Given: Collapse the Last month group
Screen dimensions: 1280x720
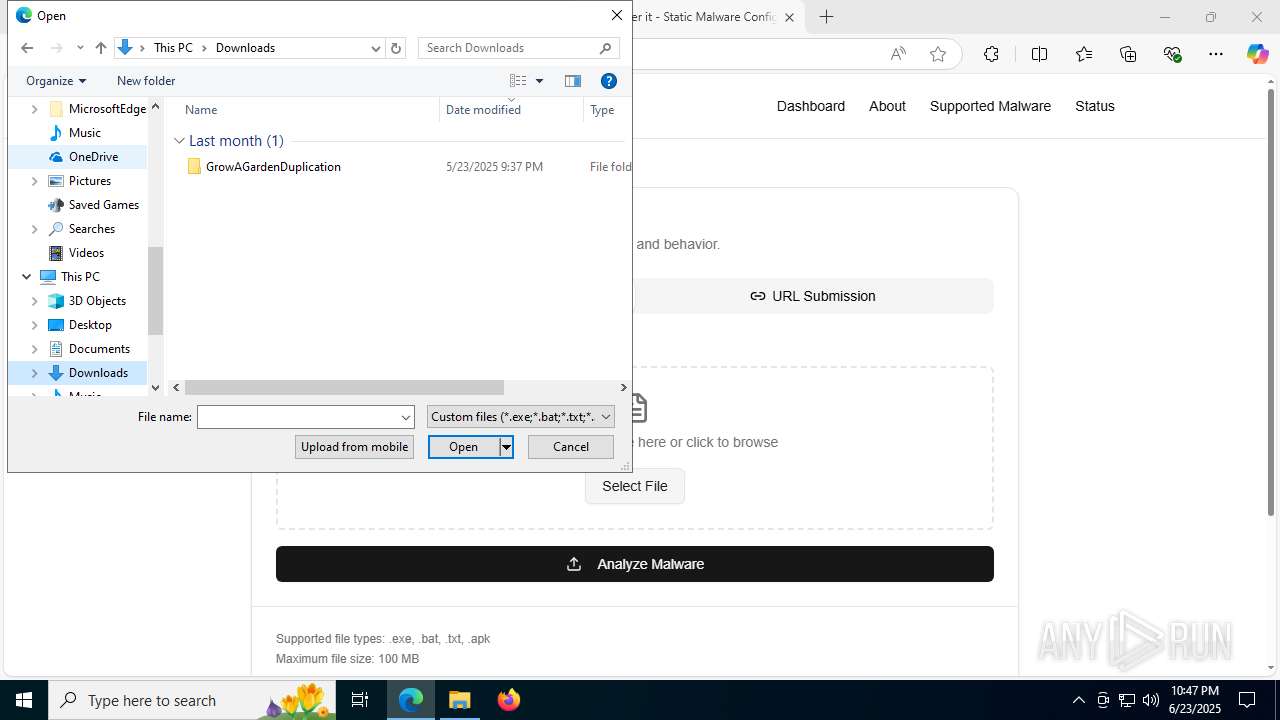Looking at the screenshot, I should [x=179, y=141].
